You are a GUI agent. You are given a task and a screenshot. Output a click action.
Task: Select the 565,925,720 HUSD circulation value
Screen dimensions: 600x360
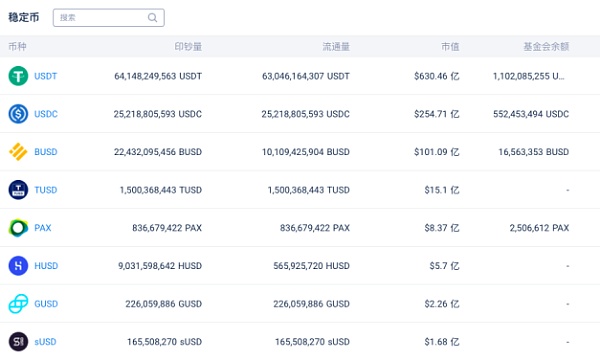coord(311,266)
